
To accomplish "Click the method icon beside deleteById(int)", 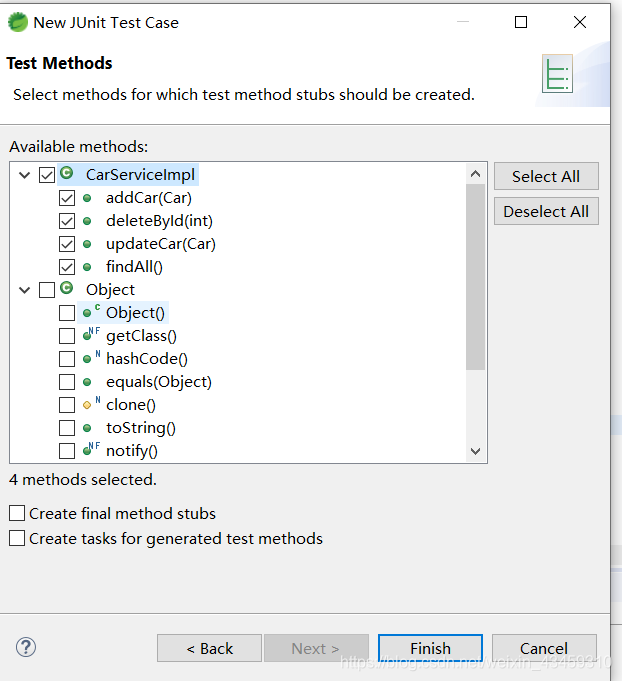I will pos(87,221).
